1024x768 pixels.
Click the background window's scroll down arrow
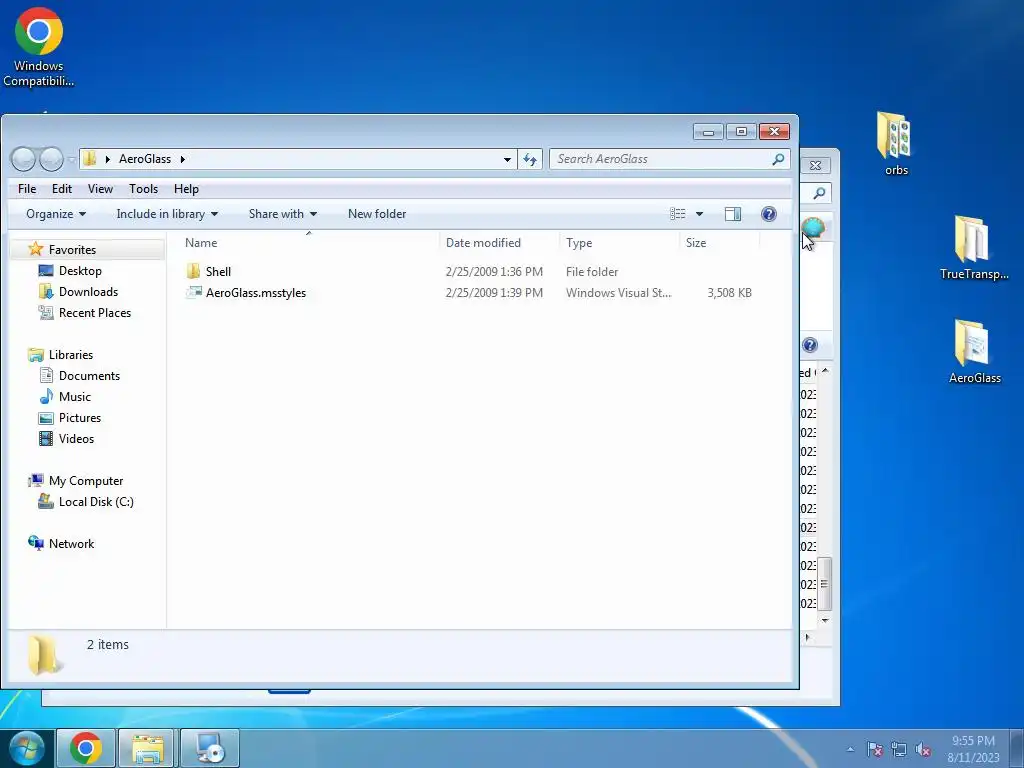(x=825, y=620)
